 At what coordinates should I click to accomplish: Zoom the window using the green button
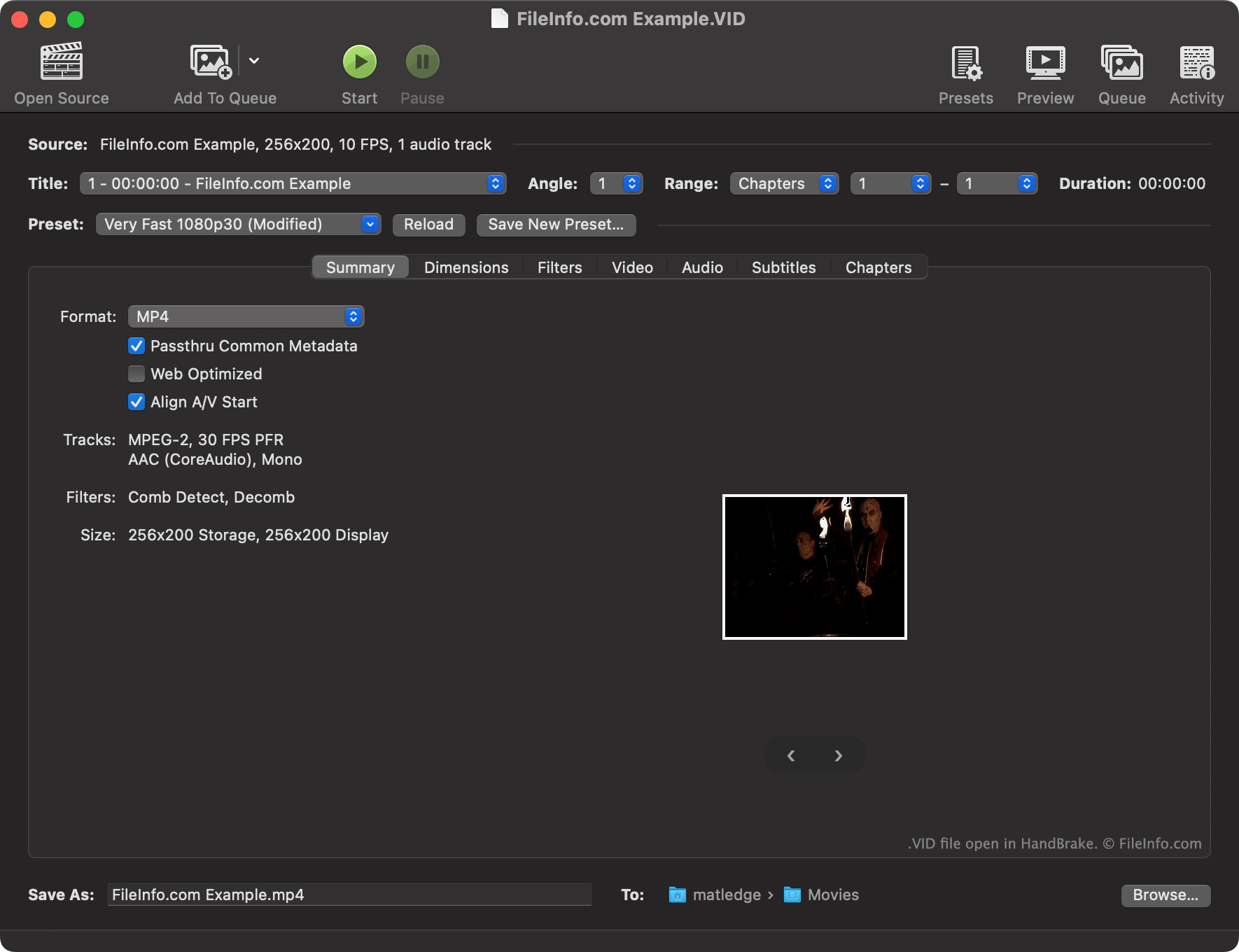coord(76,20)
